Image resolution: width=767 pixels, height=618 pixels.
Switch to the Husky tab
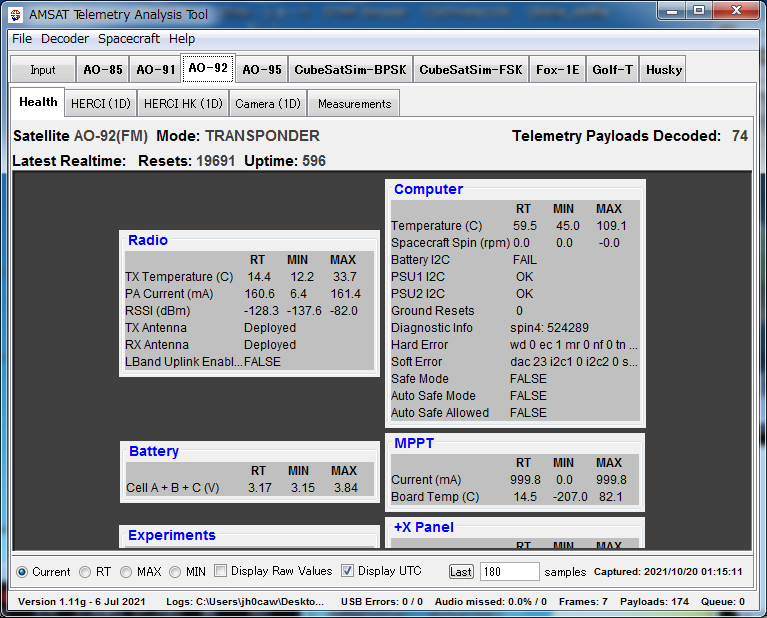click(x=664, y=69)
